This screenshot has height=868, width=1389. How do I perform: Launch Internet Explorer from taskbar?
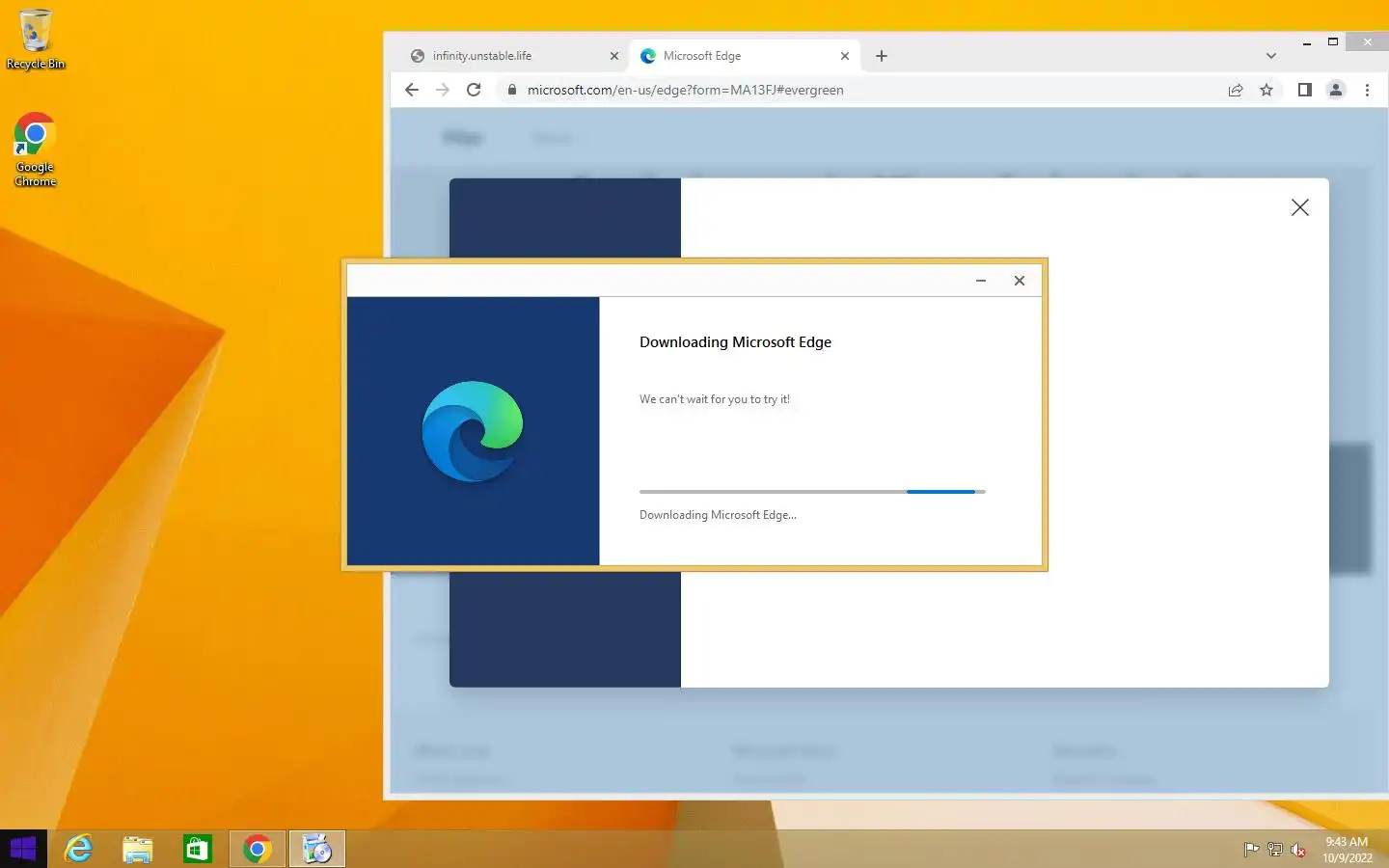click(78, 849)
